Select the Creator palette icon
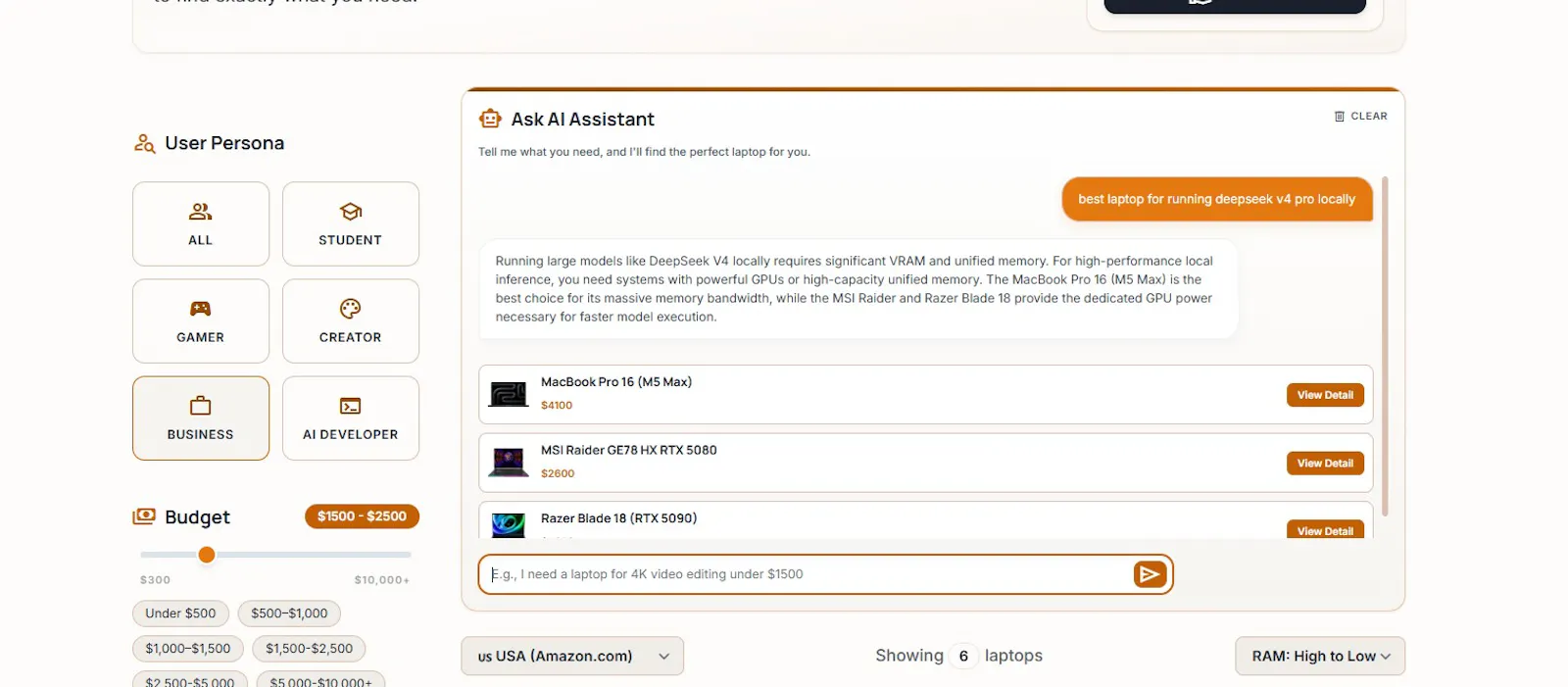The height and width of the screenshot is (687, 1568). tap(351, 309)
